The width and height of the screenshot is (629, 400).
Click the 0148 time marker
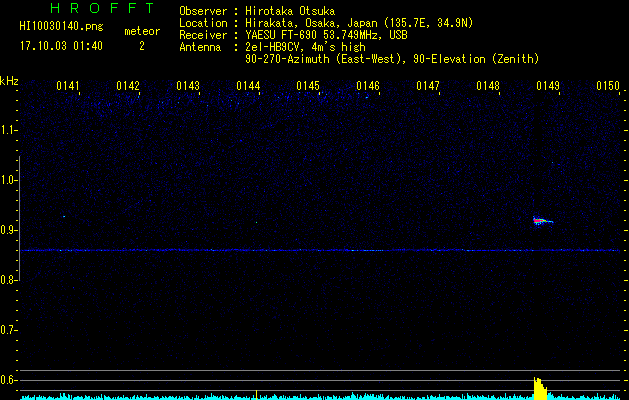(x=488, y=86)
